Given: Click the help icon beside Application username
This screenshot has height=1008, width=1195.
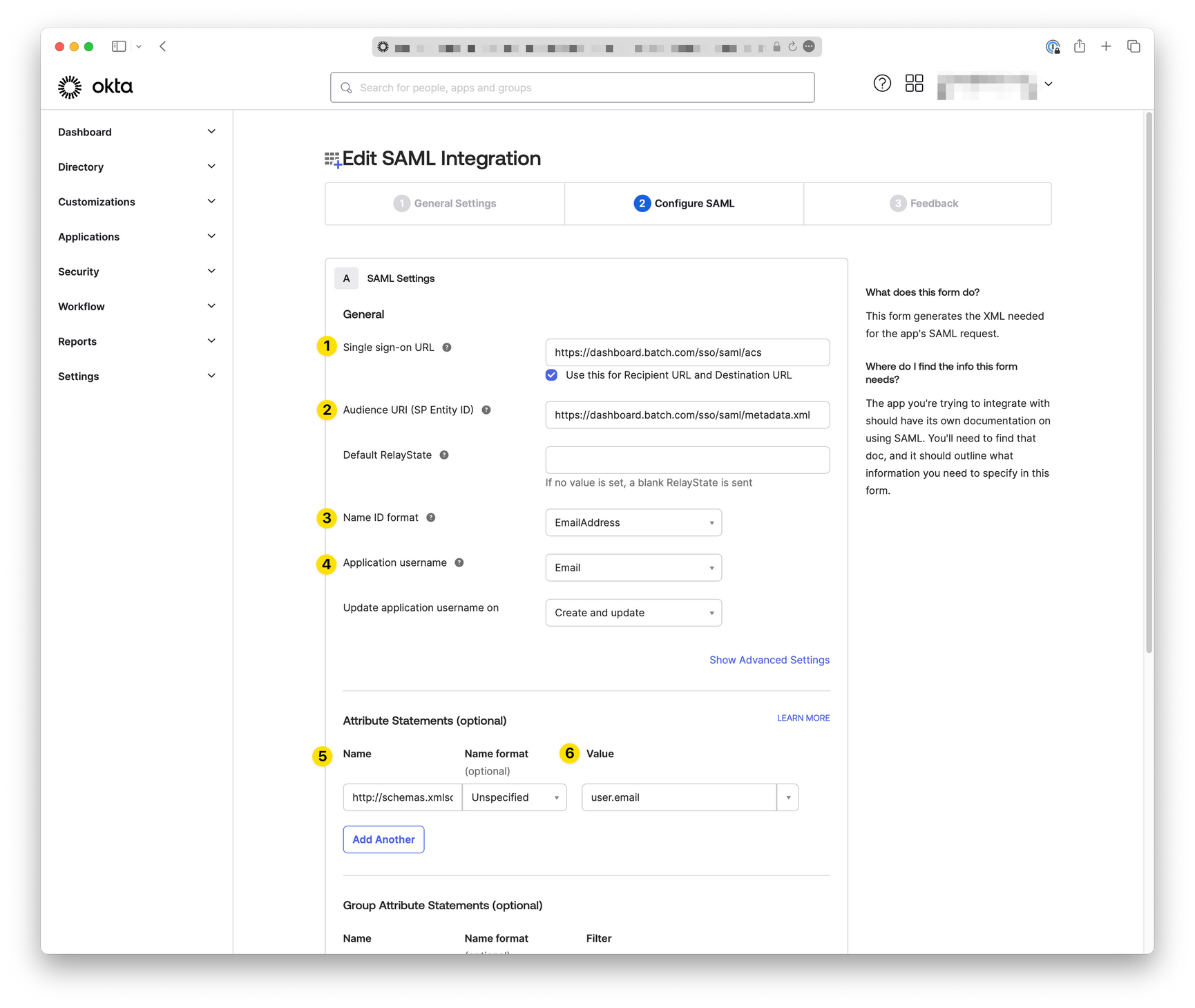Looking at the screenshot, I should (459, 563).
